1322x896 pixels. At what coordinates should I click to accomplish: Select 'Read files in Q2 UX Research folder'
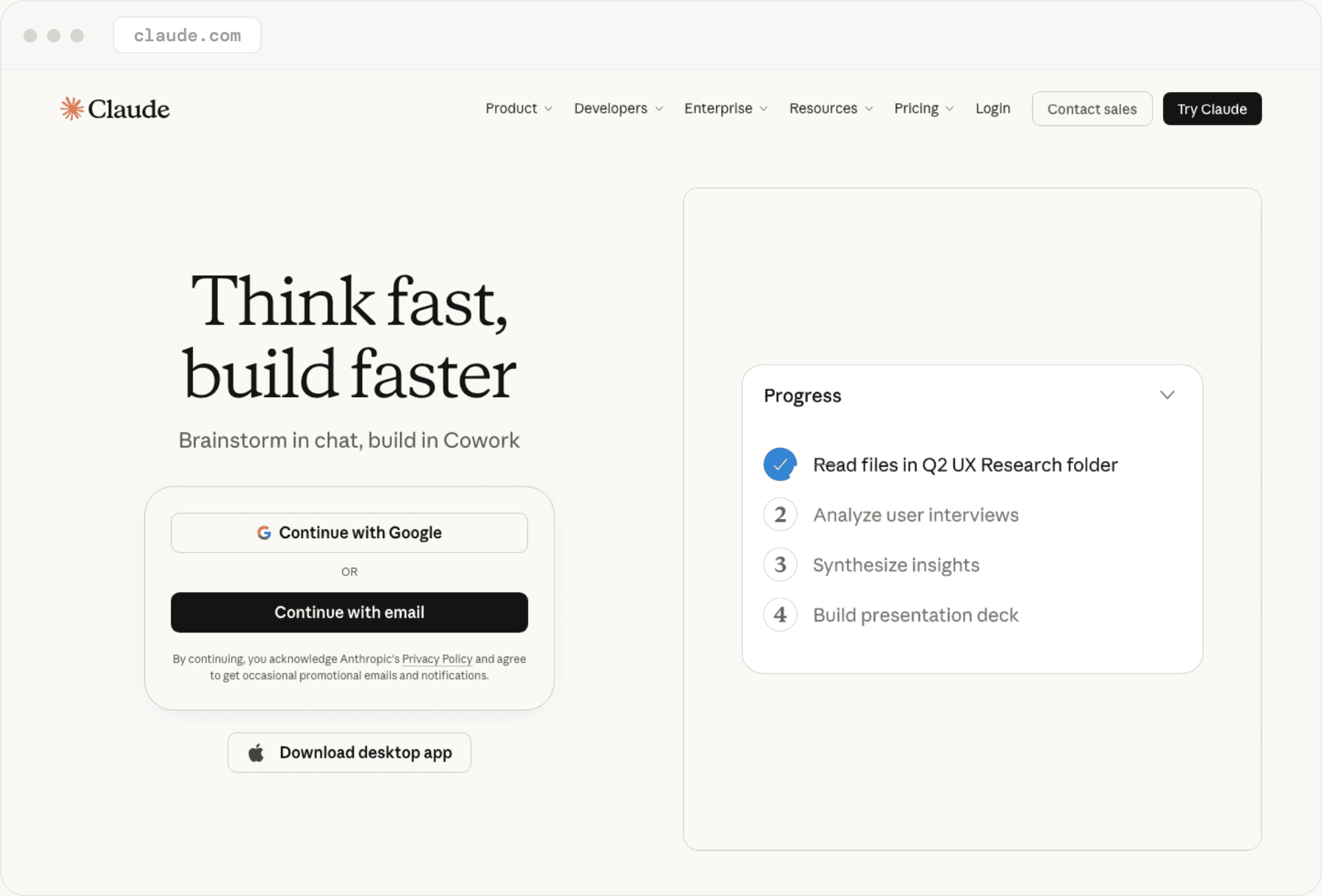(965, 465)
